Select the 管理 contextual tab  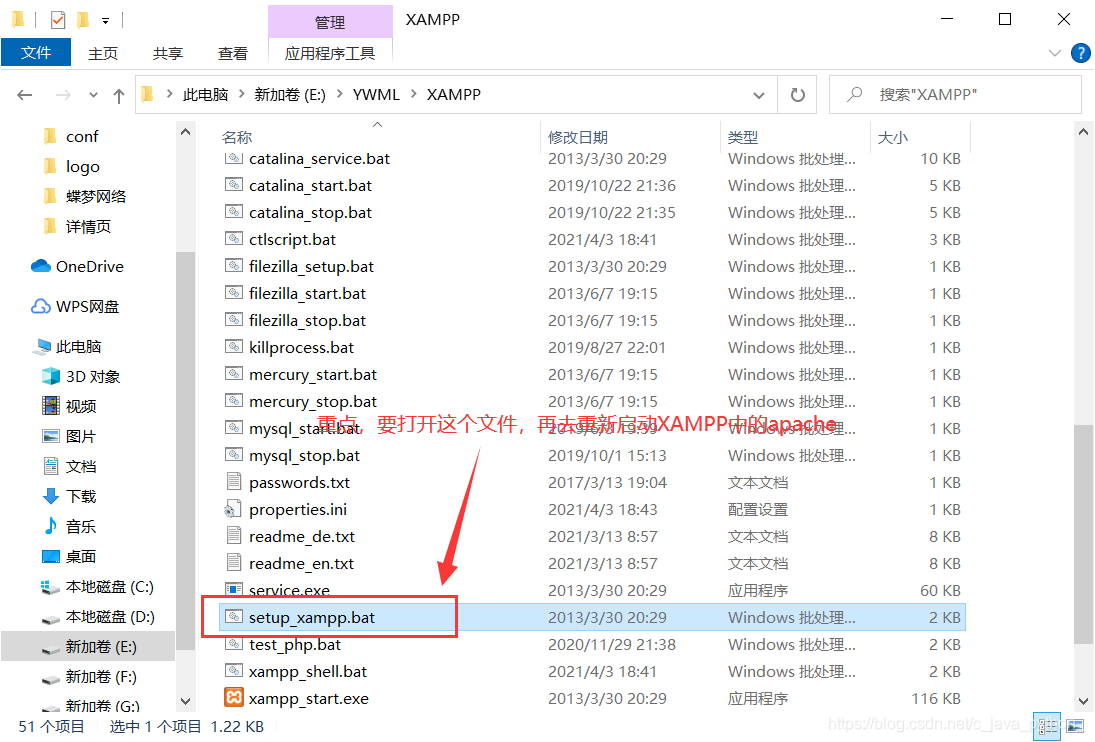[330, 22]
